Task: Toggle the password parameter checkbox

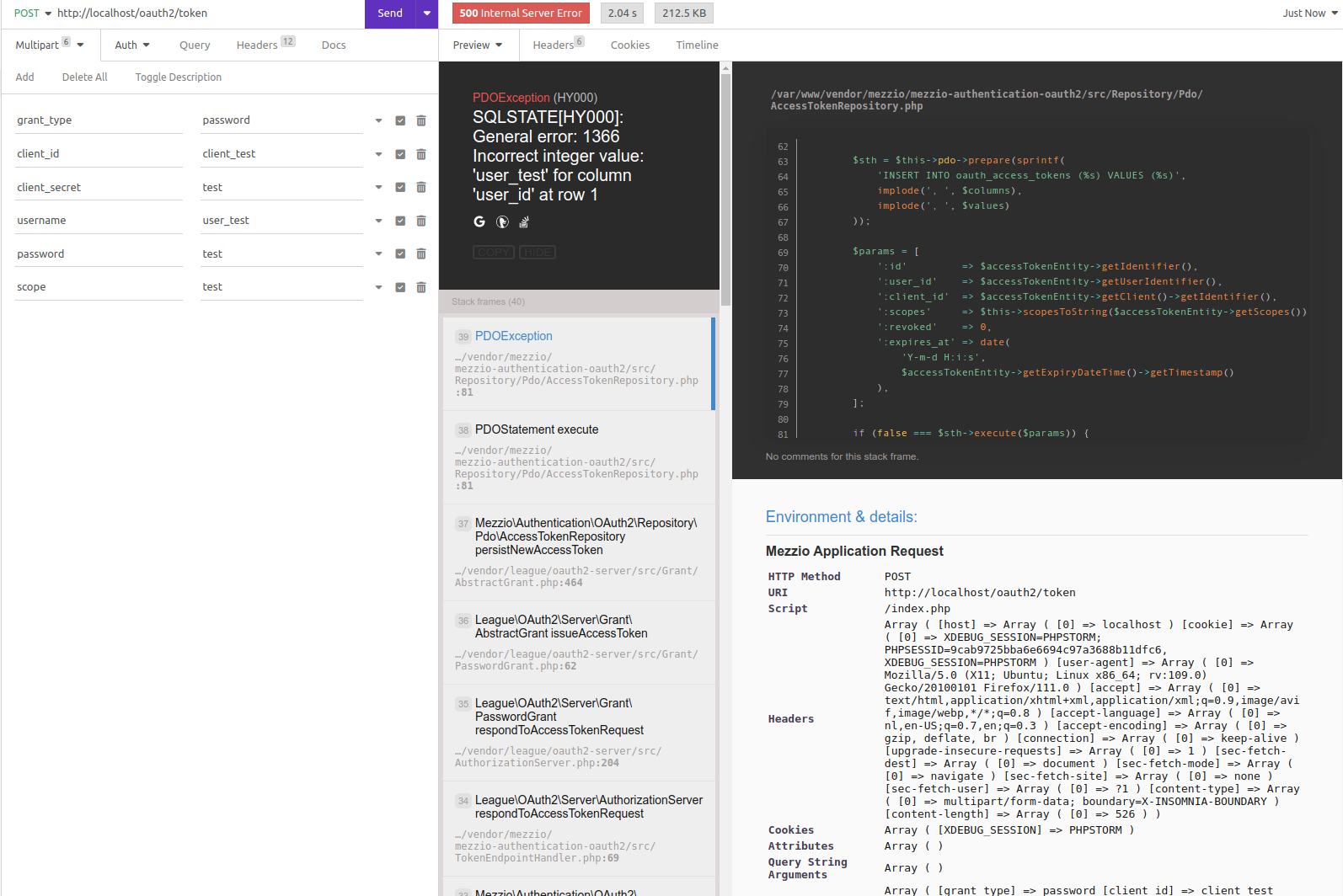Action: tap(400, 253)
